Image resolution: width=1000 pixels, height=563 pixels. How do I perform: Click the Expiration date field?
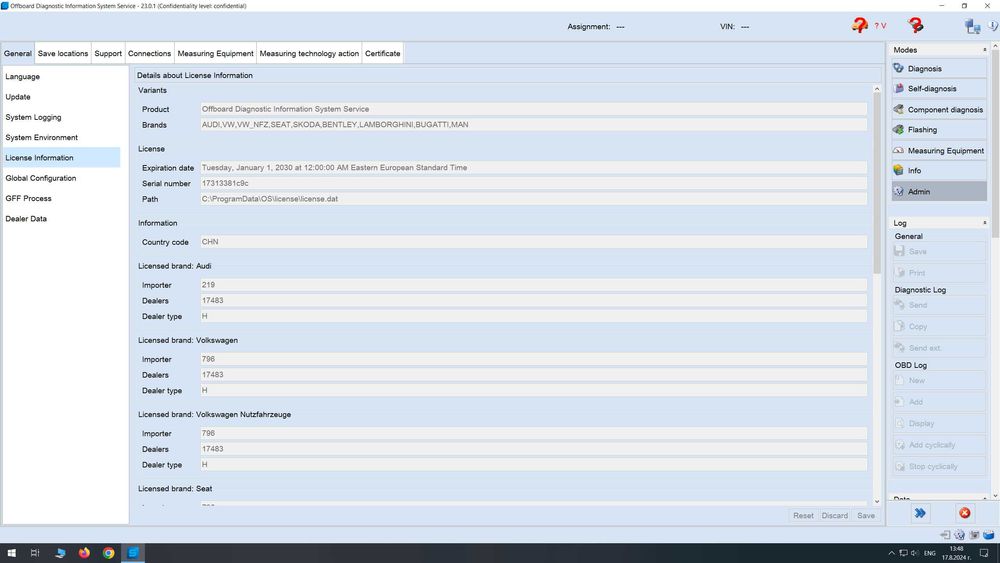click(533, 168)
